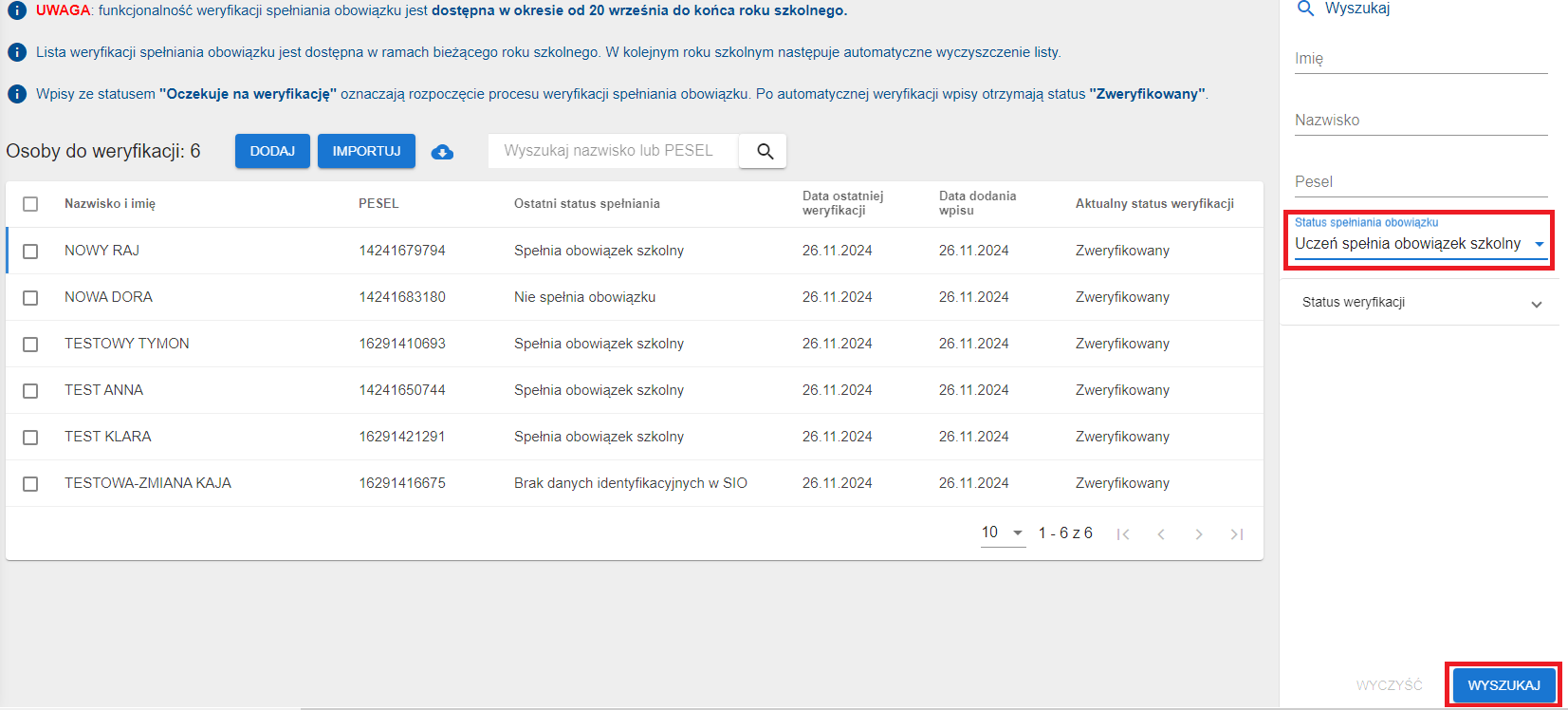
Task: Toggle the select-all checkbox in table header
Action: click(30, 204)
